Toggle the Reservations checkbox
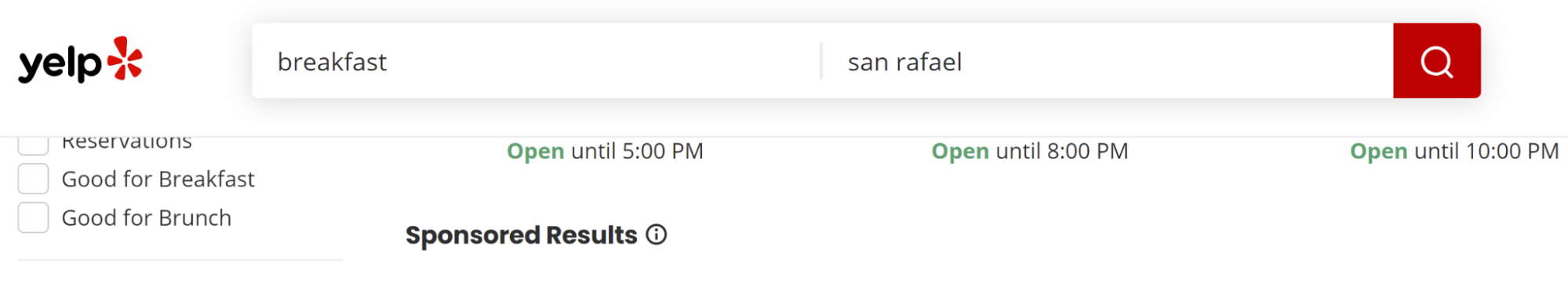This screenshot has width=1568, height=282. [x=33, y=146]
